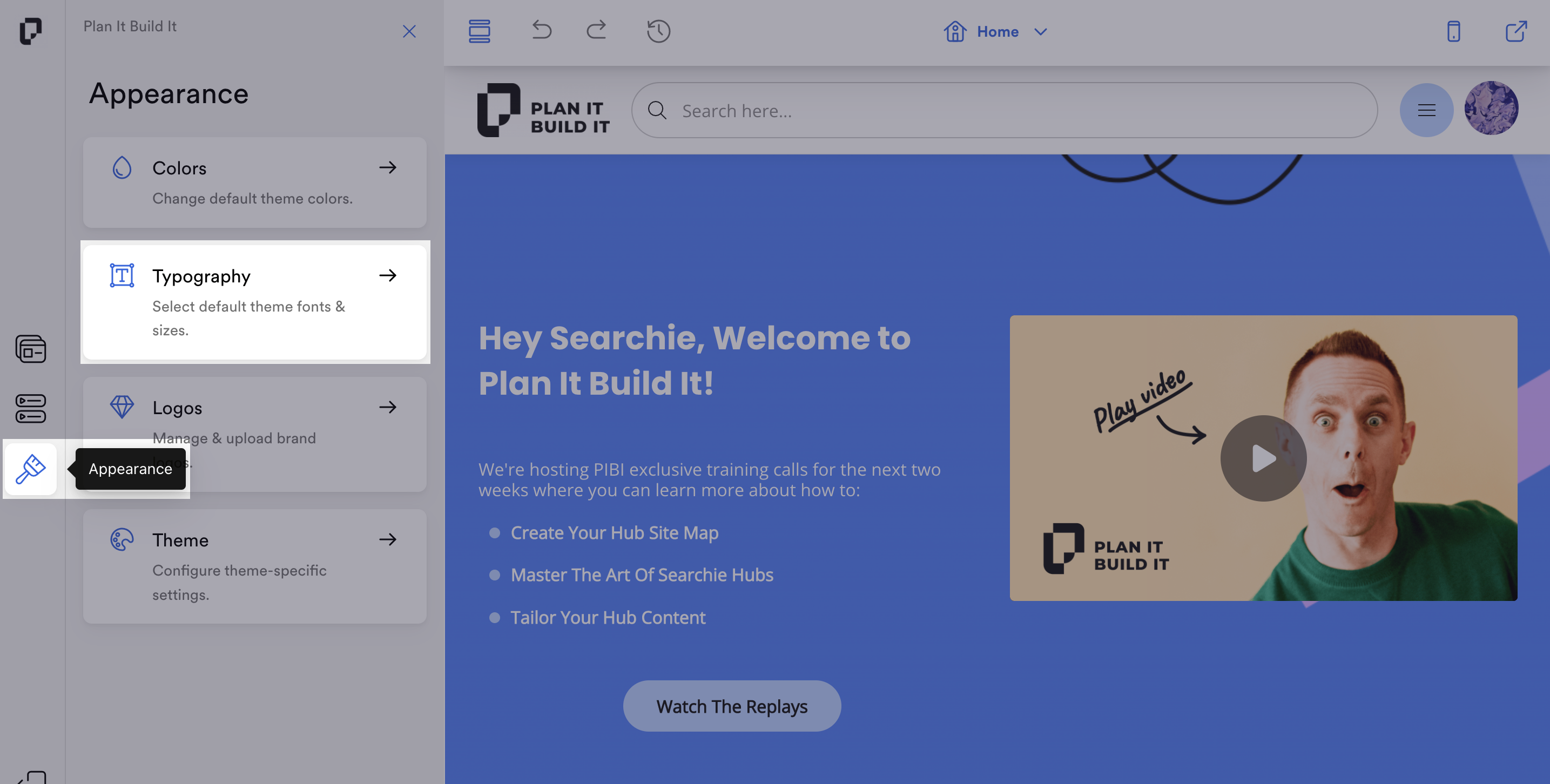The width and height of the screenshot is (1550, 784).
Task: Play the welcome video
Action: pyautogui.click(x=1263, y=458)
